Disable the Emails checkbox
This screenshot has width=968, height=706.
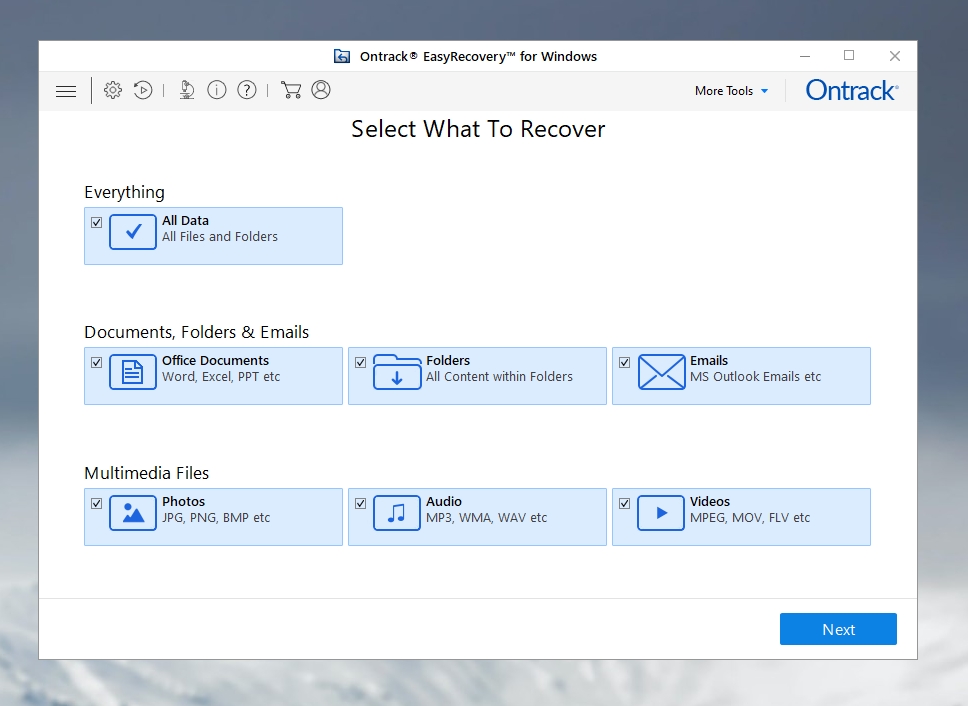[x=625, y=362]
